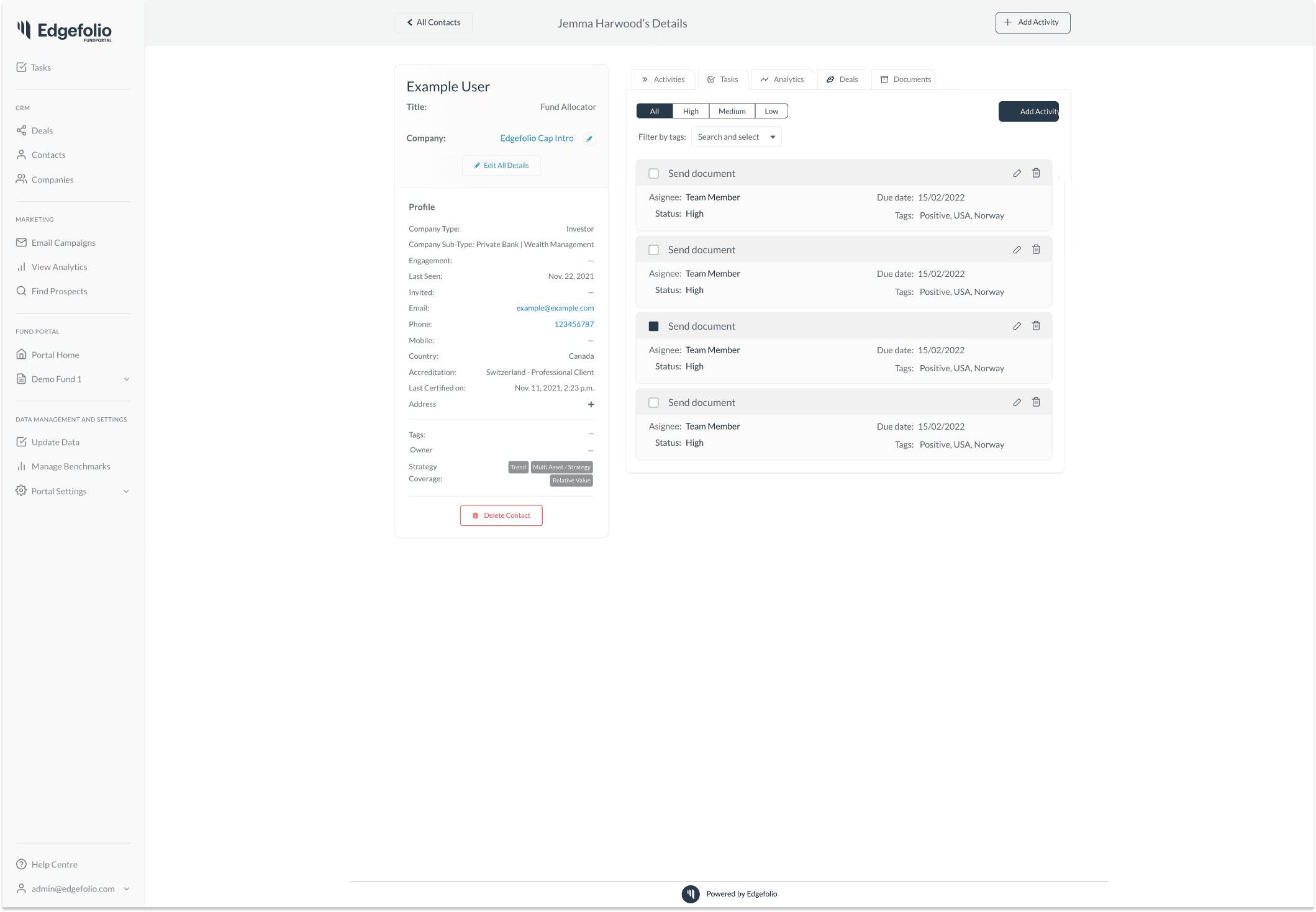Image resolution: width=1316 pixels, height=912 pixels.
Task: Click the Delete Contact button
Action: [501, 515]
